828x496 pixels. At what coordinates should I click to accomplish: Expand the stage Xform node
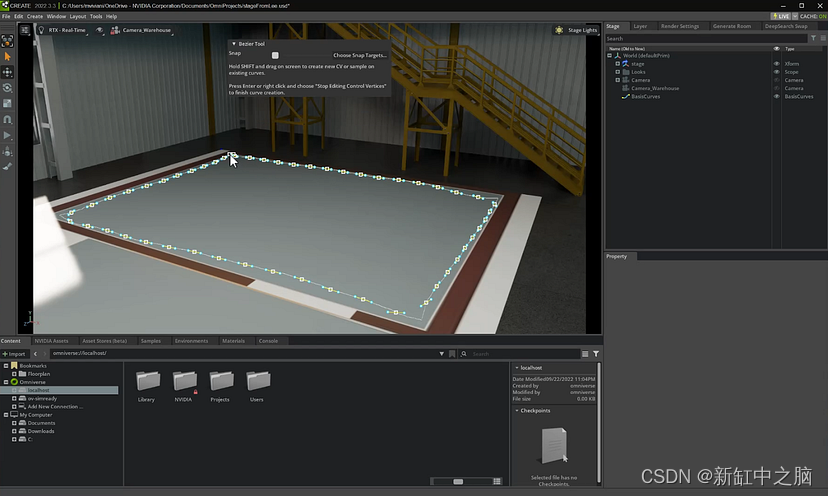click(x=617, y=63)
